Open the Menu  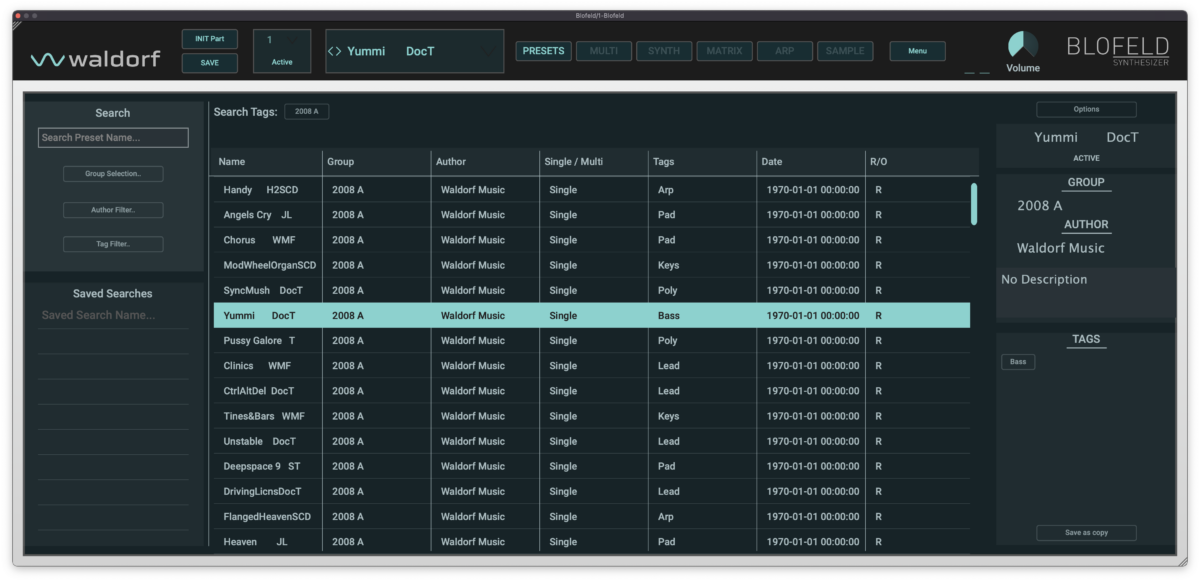tap(917, 50)
